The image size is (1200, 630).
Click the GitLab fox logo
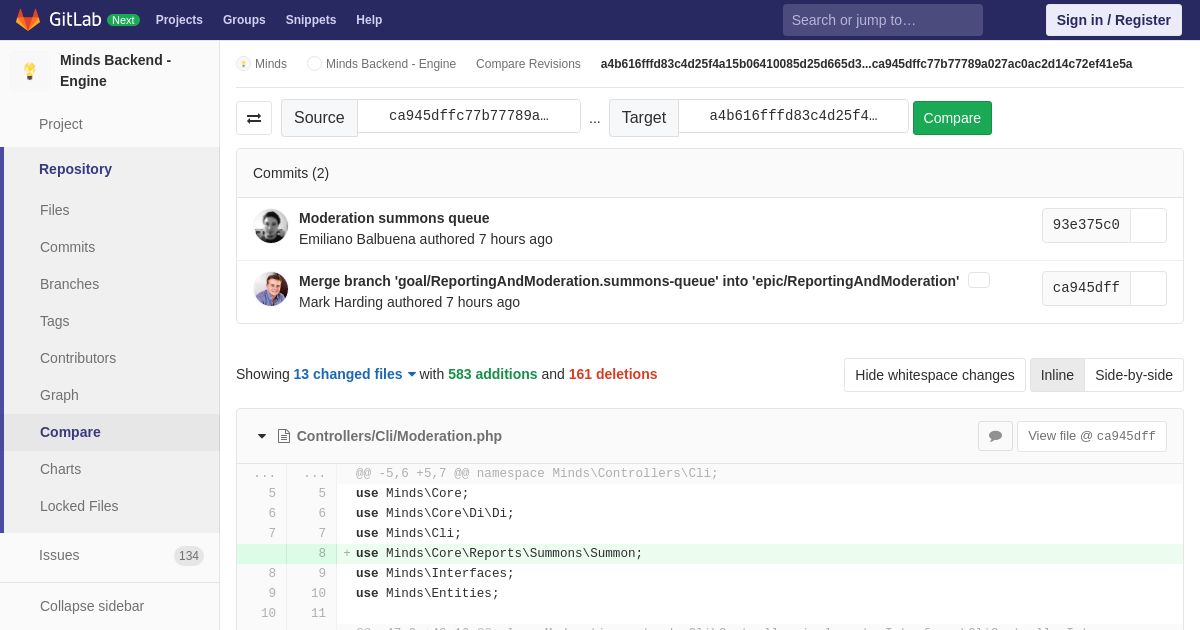point(28,20)
